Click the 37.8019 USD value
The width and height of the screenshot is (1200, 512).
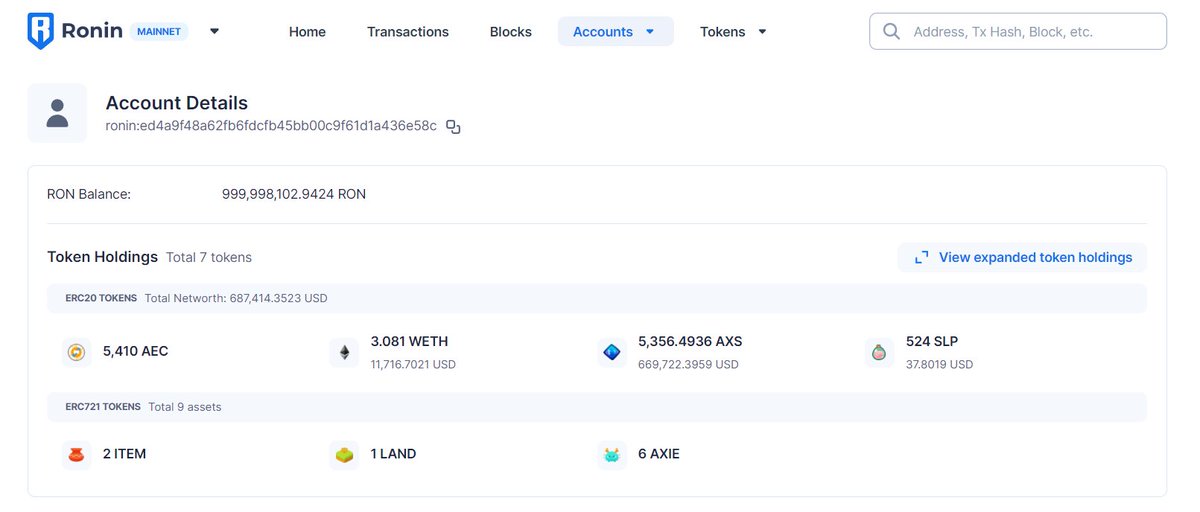pos(939,365)
